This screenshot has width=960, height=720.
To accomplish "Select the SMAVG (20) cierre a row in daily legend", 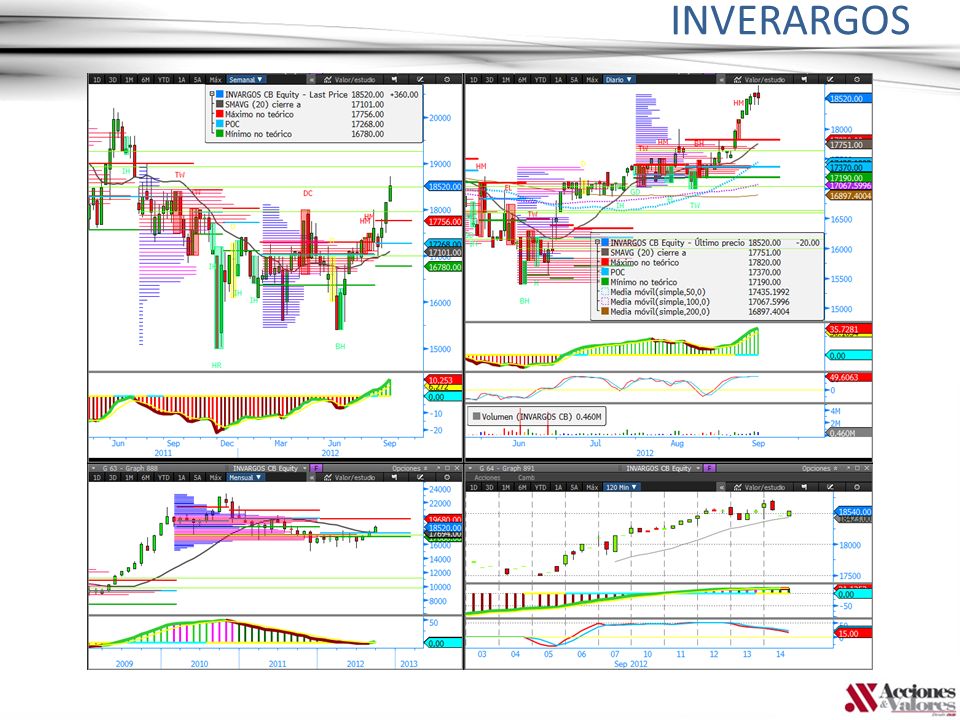I will point(691,253).
